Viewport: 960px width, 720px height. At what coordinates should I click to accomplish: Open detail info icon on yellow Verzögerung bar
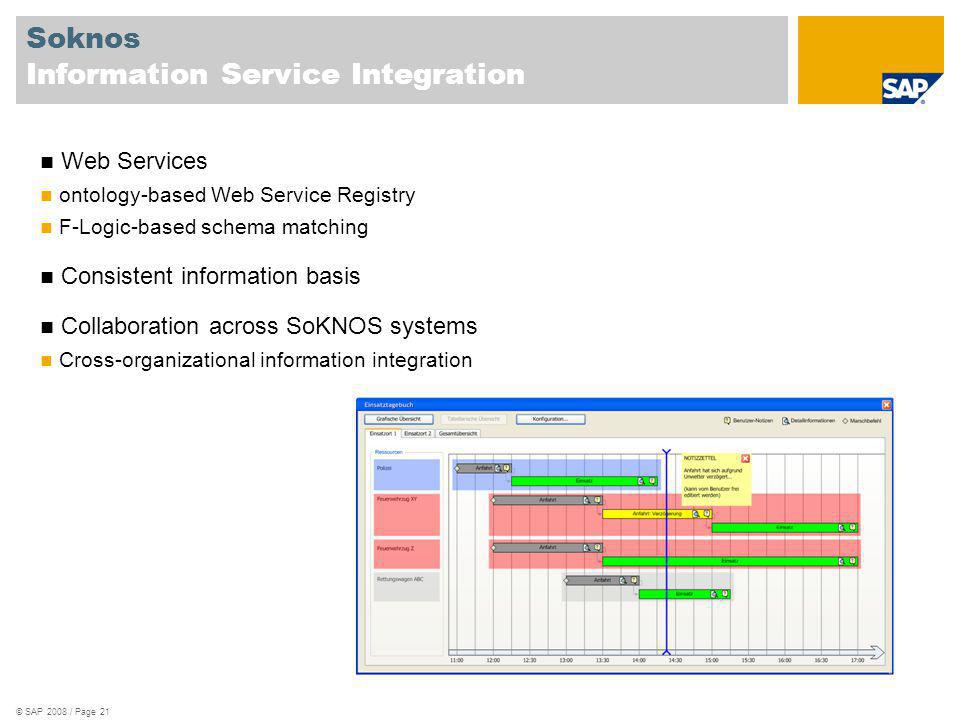pyautogui.click(x=696, y=514)
